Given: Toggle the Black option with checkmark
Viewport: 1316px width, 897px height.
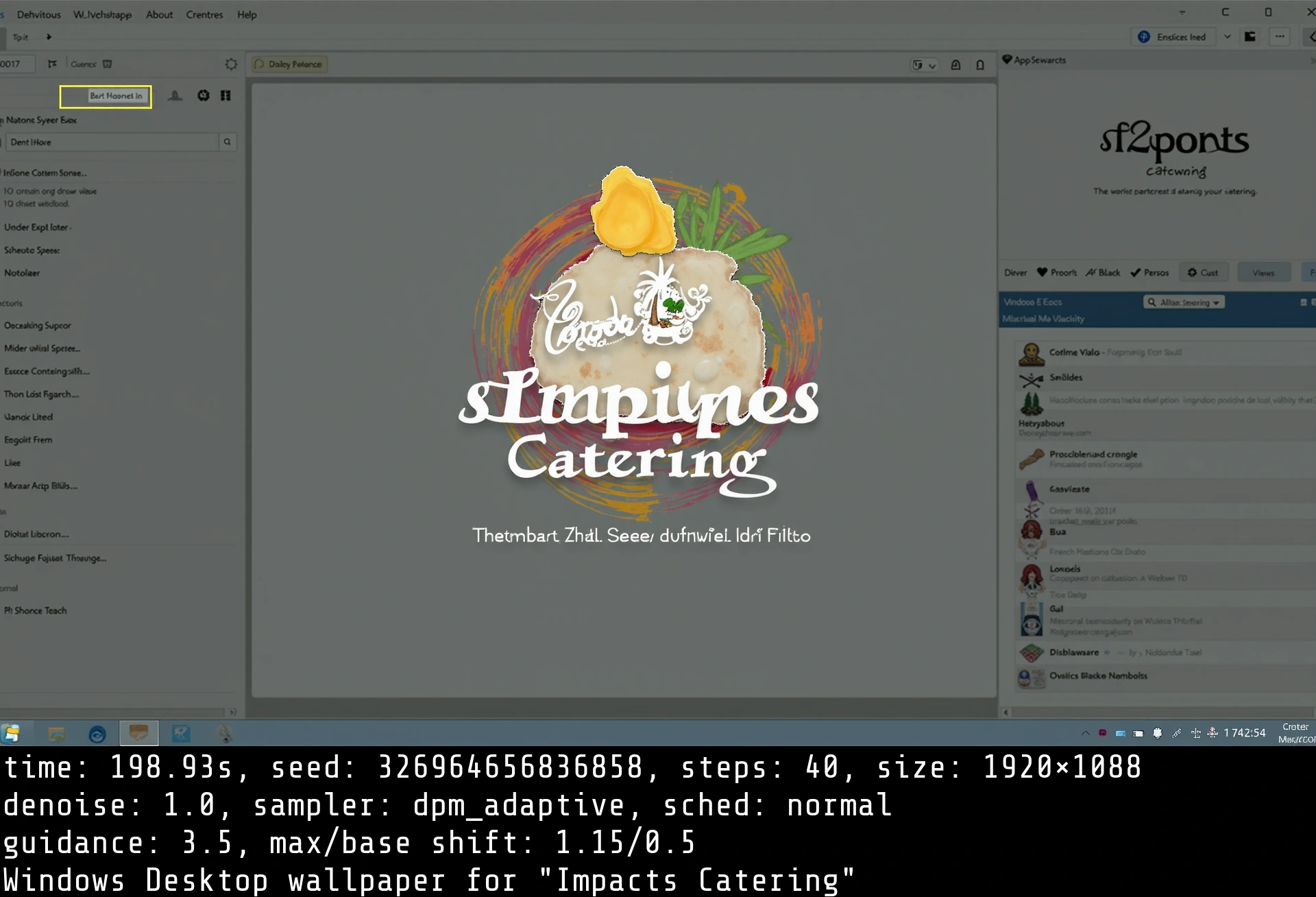Looking at the screenshot, I should point(1103,272).
